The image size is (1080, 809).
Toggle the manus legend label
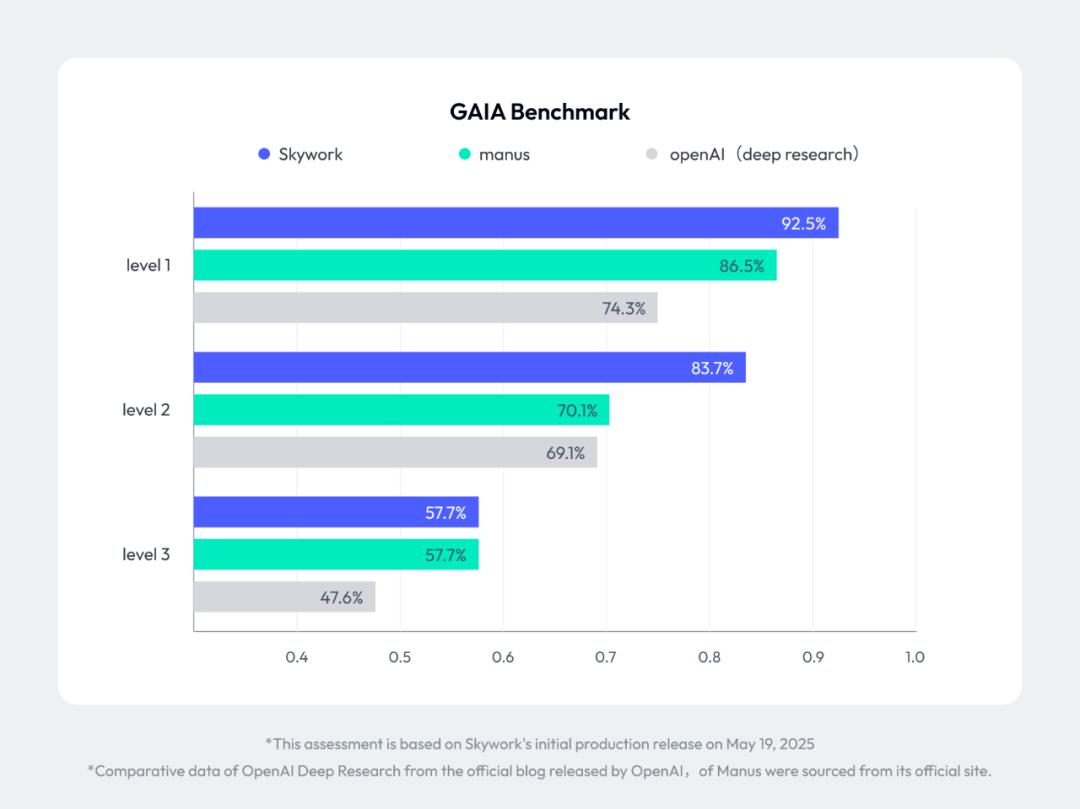click(x=504, y=154)
